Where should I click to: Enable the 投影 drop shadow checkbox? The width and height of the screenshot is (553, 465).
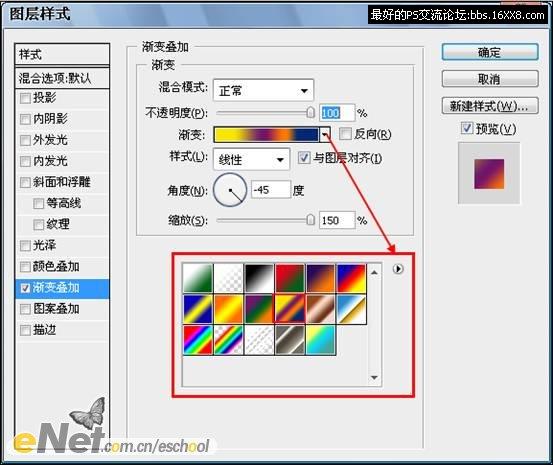(25, 98)
